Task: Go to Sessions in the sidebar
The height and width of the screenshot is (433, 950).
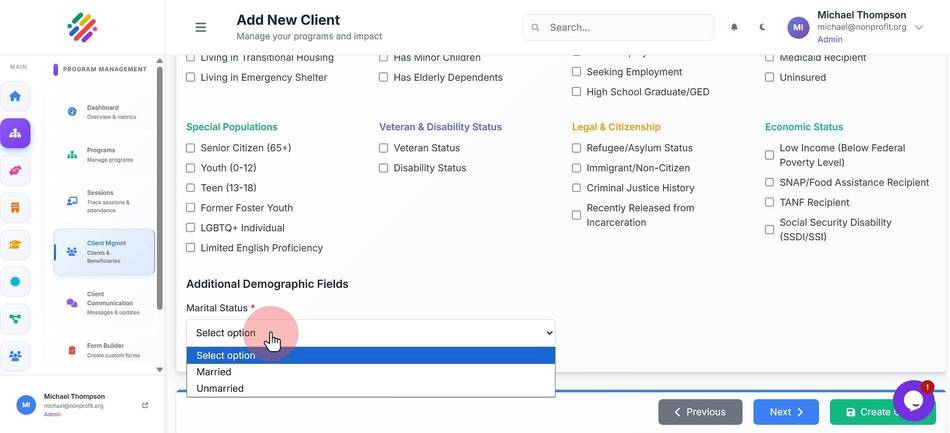Action: click(104, 201)
